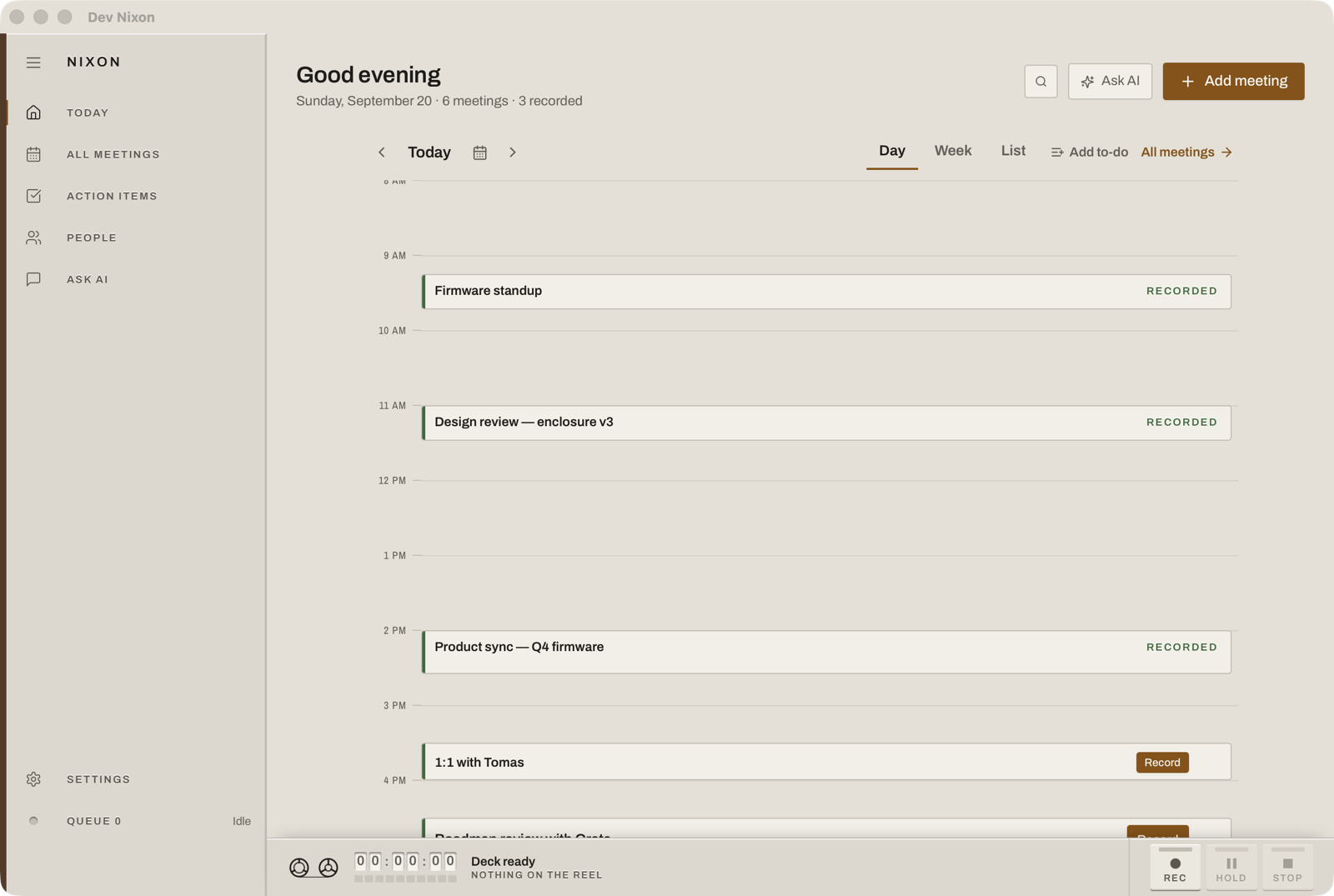
Task: Click the Today date label
Action: pyautogui.click(x=429, y=153)
